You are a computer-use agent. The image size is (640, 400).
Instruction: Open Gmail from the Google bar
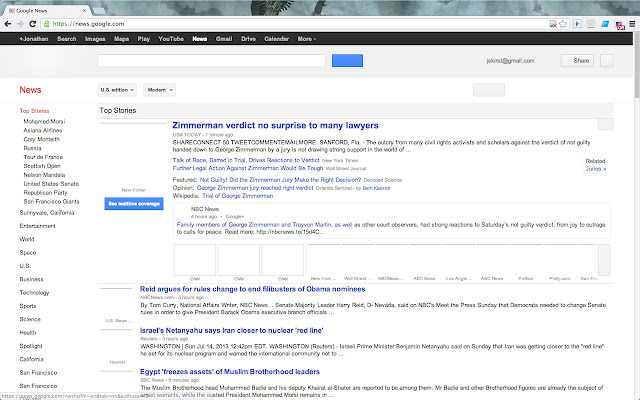[x=224, y=38]
